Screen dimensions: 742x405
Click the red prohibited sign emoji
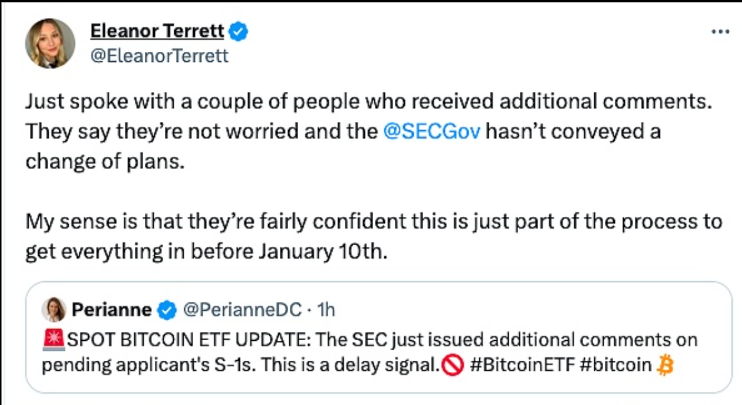pos(452,366)
